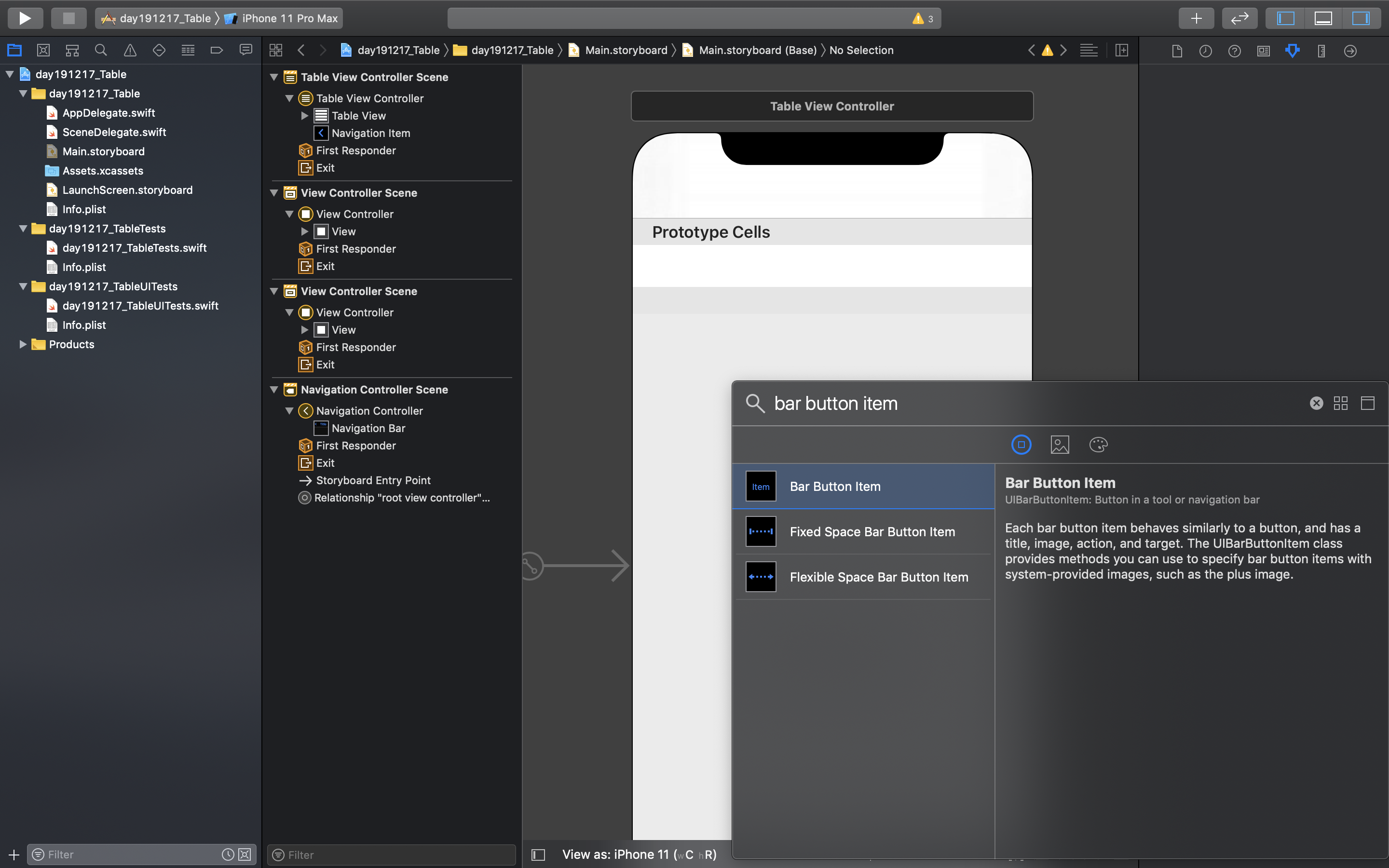The height and width of the screenshot is (868, 1389).
Task: Select Main.storyboard in the file navigator
Action: click(x=103, y=151)
